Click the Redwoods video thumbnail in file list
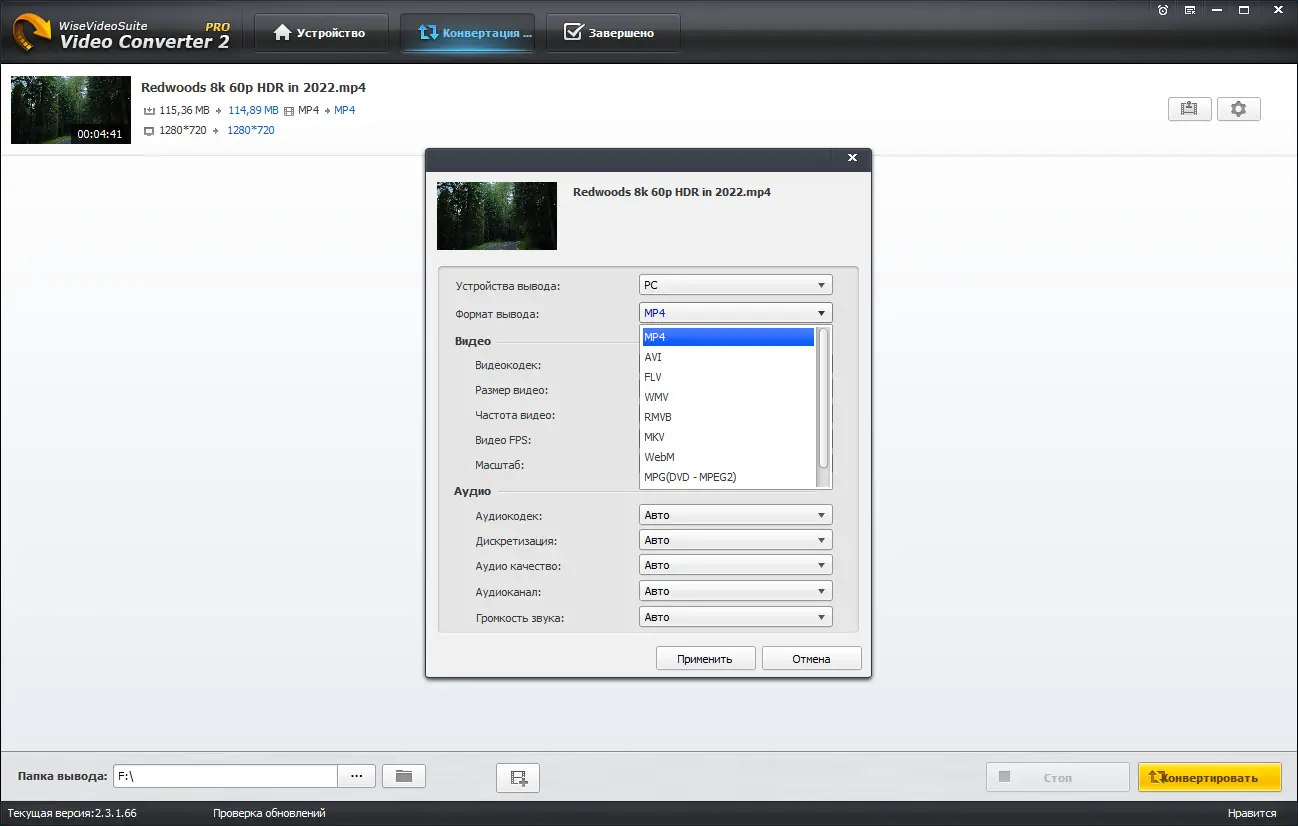Viewport: 1298px width, 826px height. coord(71,110)
